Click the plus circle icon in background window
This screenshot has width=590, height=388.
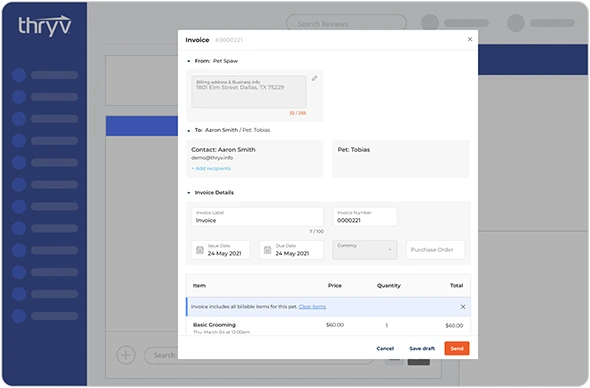(x=126, y=355)
